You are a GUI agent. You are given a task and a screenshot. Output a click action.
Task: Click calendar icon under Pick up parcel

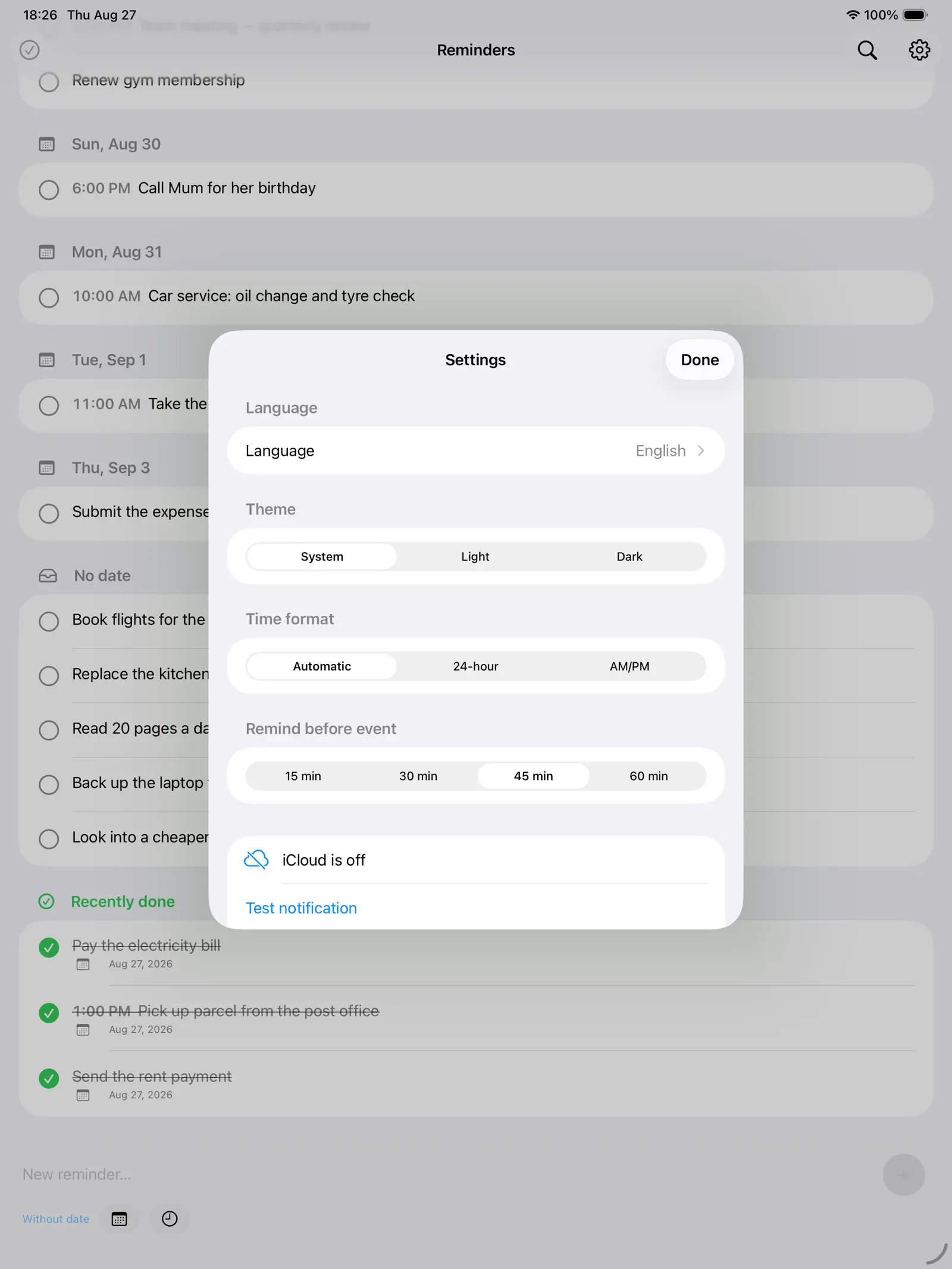(83, 1029)
